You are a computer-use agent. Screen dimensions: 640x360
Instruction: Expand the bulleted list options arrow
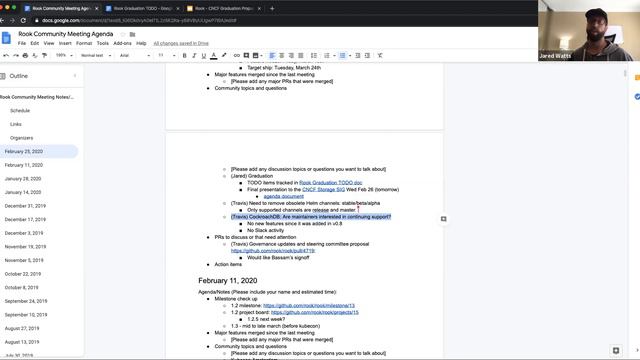[350, 56]
